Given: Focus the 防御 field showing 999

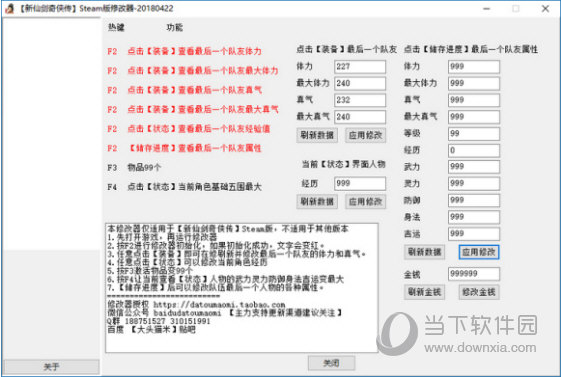Looking at the screenshot, I should [x=474, y=200].
